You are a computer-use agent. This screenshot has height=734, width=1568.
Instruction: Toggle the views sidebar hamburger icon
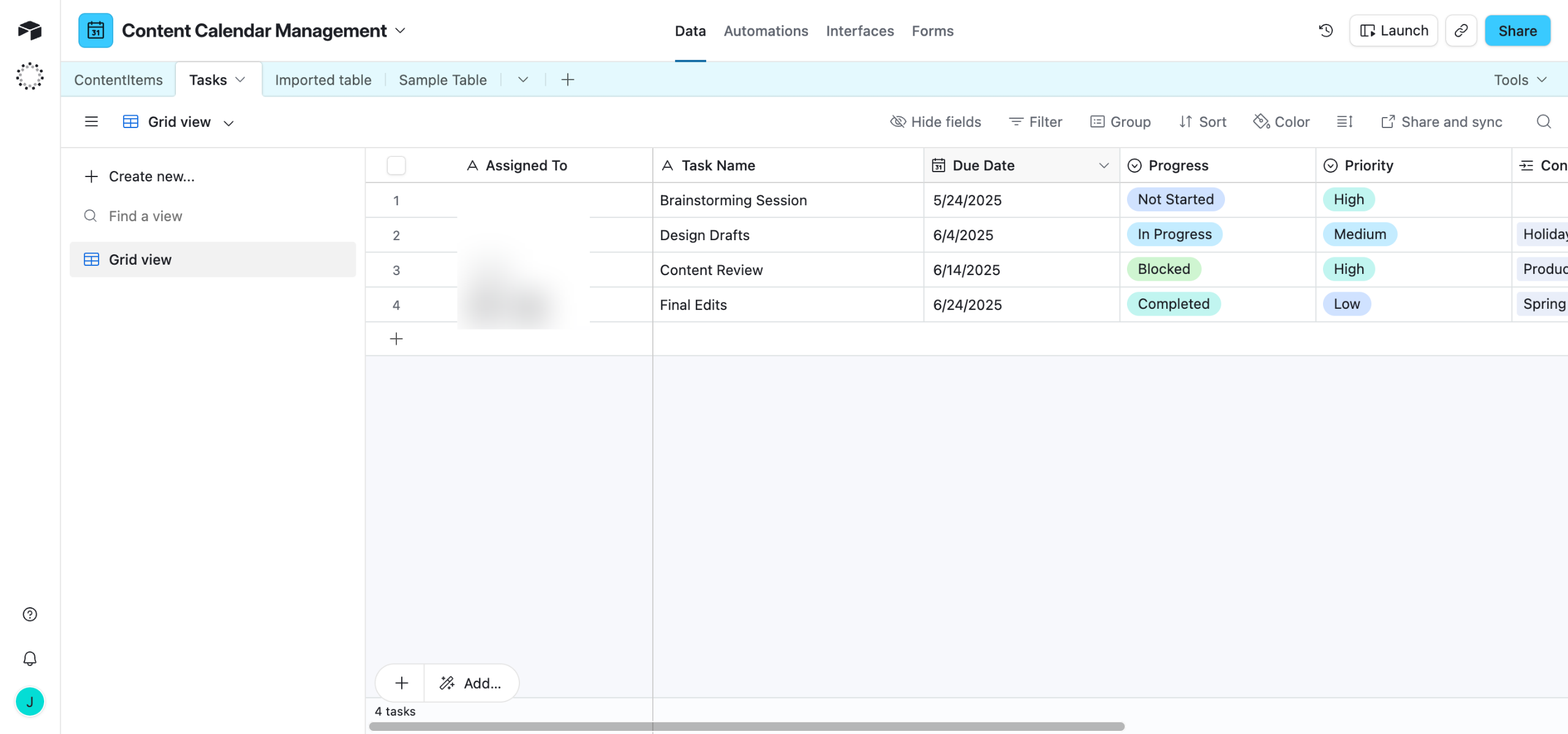[x=91, y=122]
